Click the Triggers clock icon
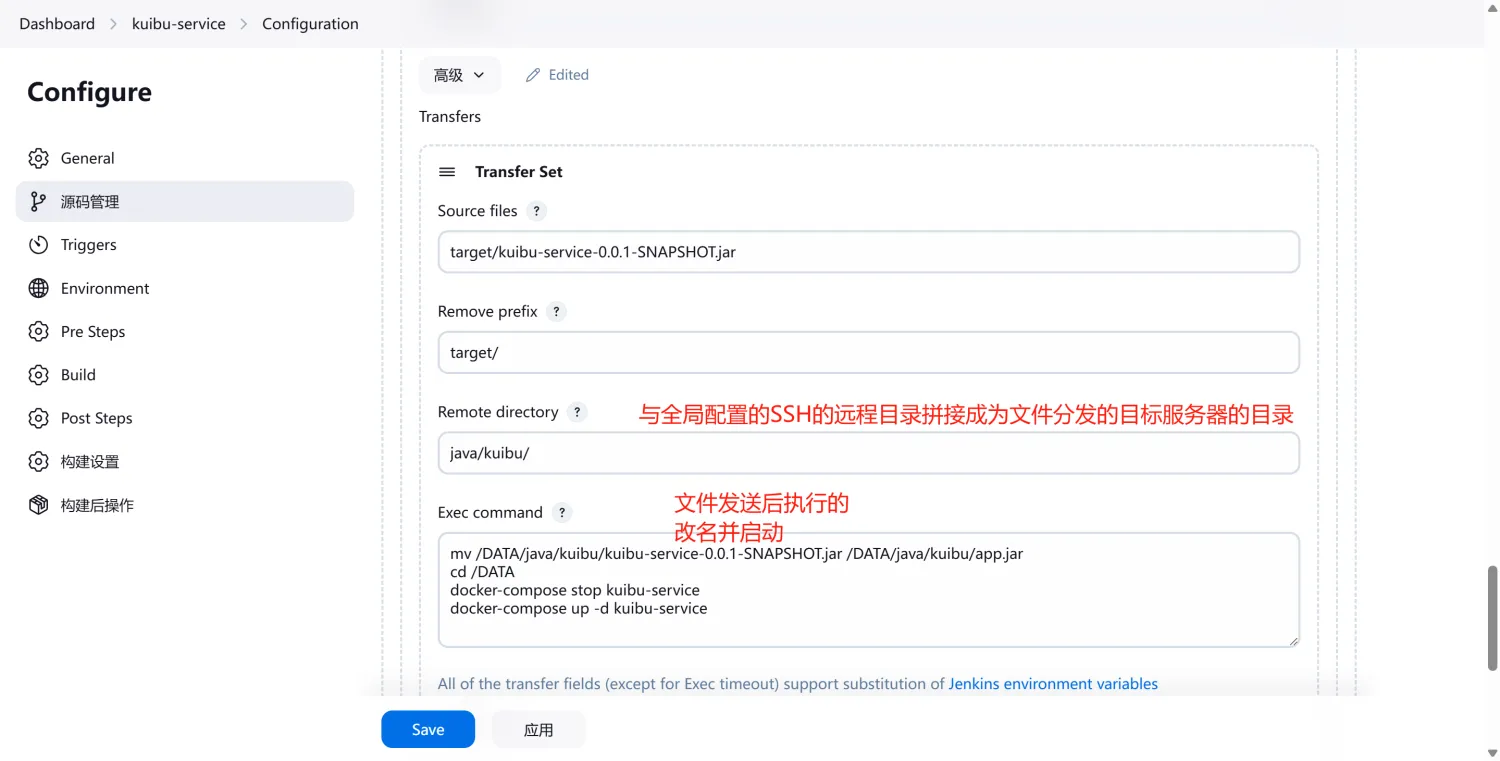The image size is (1500, 761). coord(38,245)
